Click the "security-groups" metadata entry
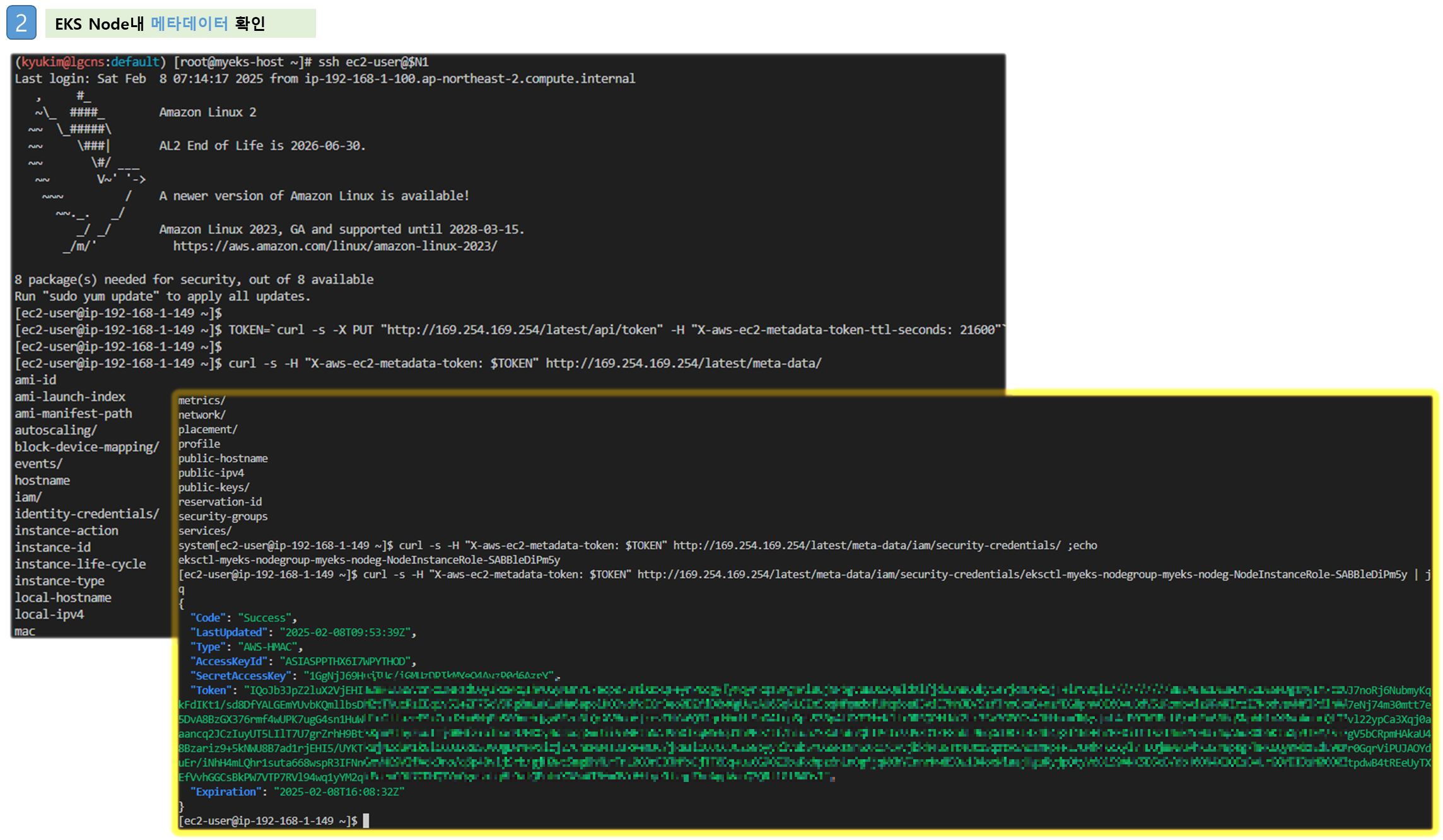Image resolution: width=1443 pixels, height=840 pixels. [x=223, y=516]
